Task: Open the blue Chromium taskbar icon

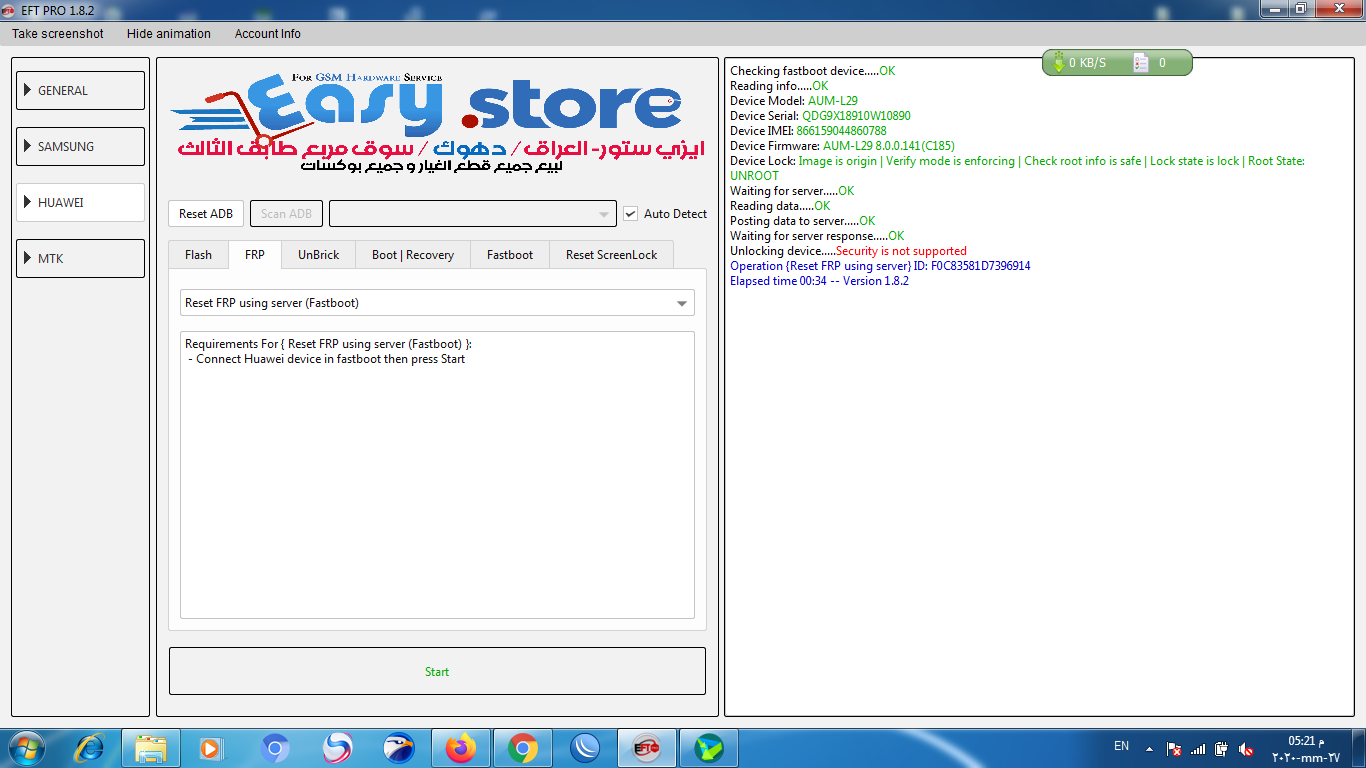Action: [x=275, y=747]
